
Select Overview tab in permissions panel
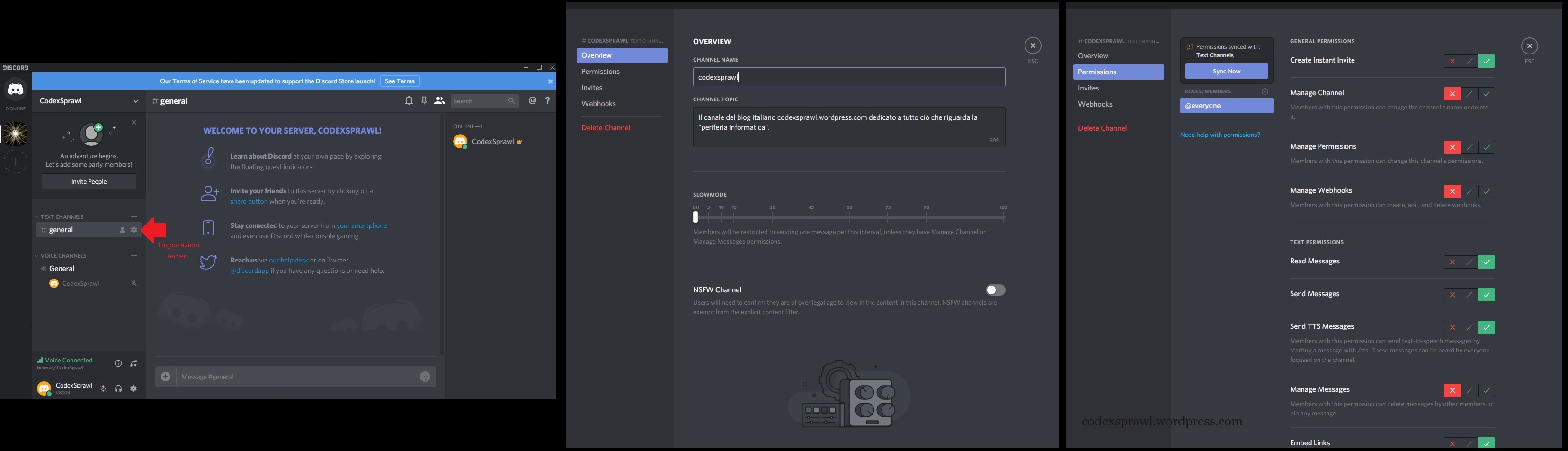[x=1118, y=56]
